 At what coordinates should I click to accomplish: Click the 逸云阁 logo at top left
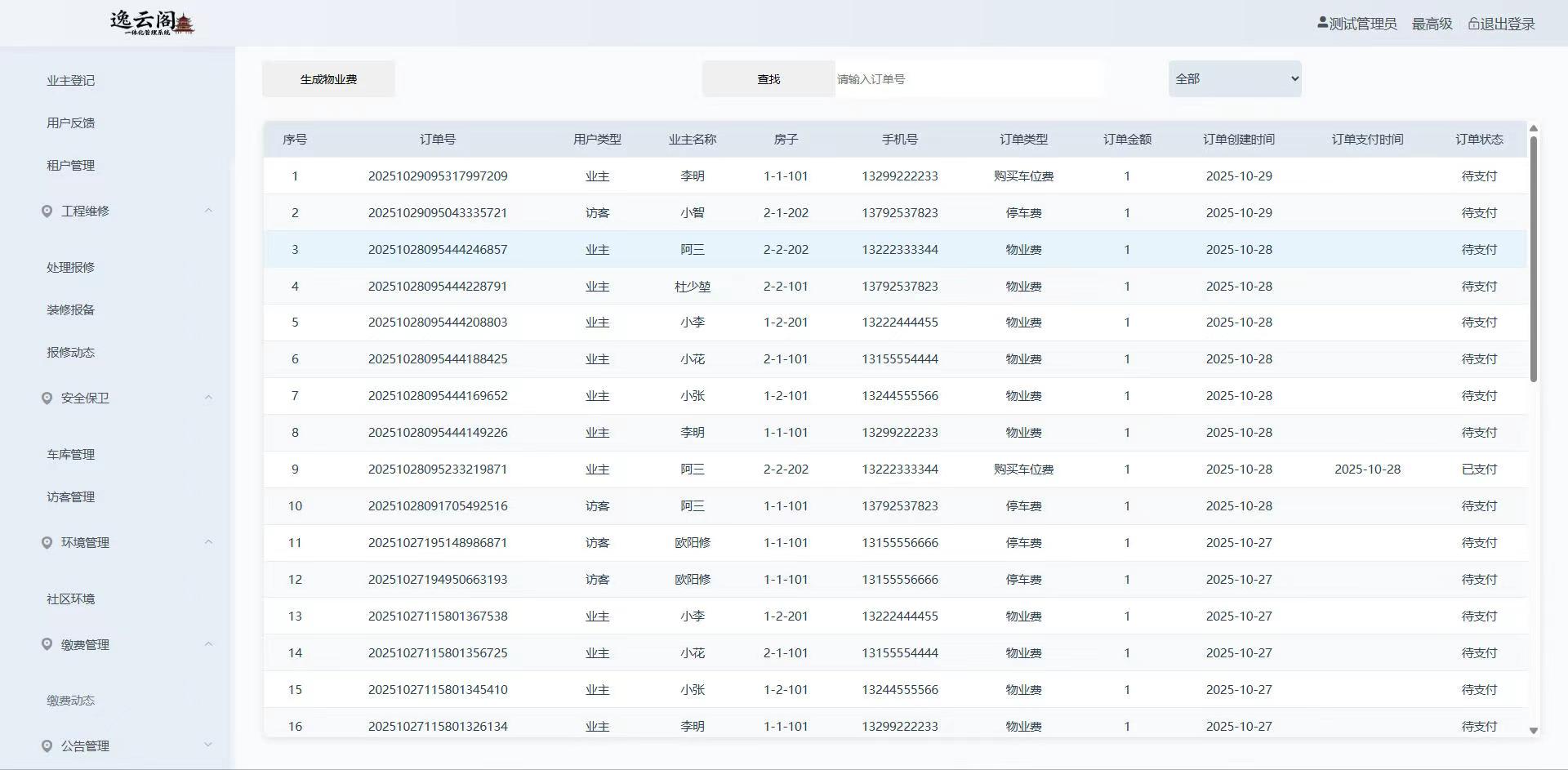(x=152, y=23)
